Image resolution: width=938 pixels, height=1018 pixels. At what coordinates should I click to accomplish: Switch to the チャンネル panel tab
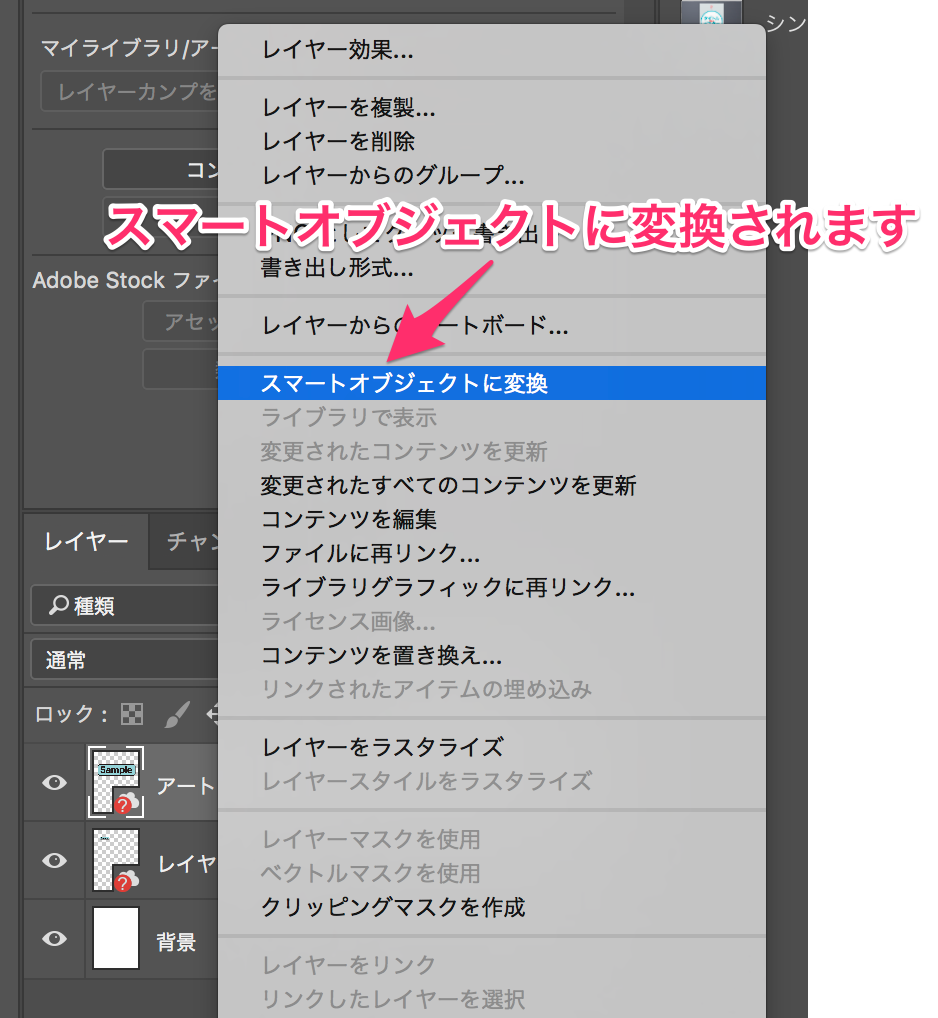(184, 541)
